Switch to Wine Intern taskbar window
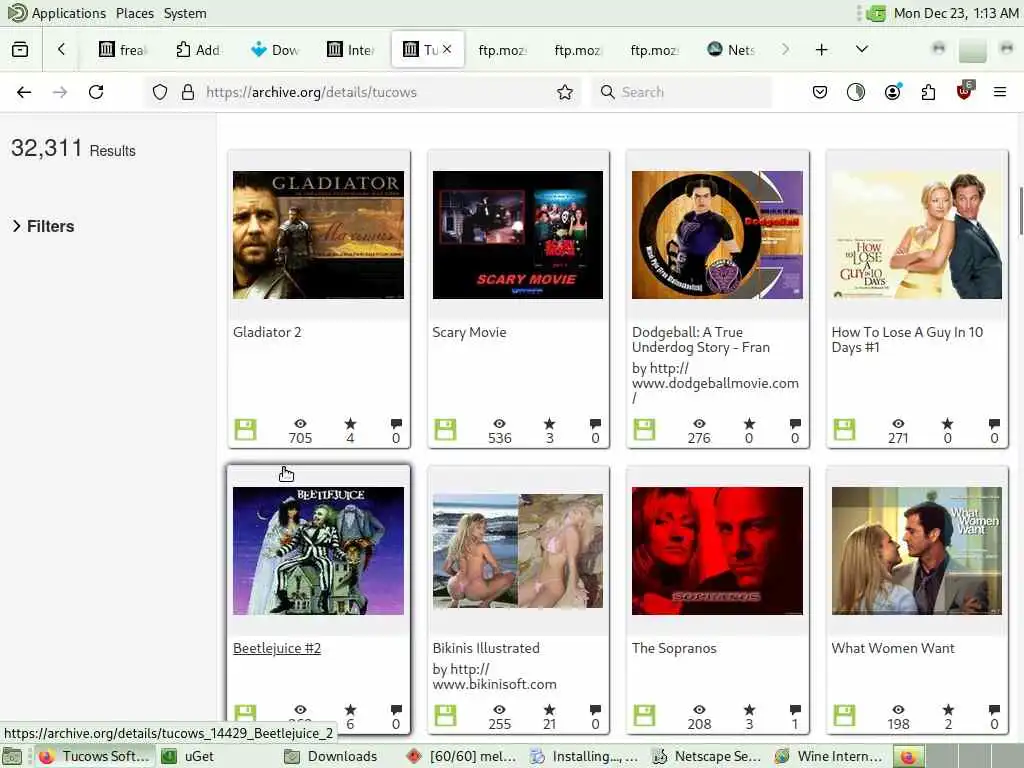 coord(828,756)
